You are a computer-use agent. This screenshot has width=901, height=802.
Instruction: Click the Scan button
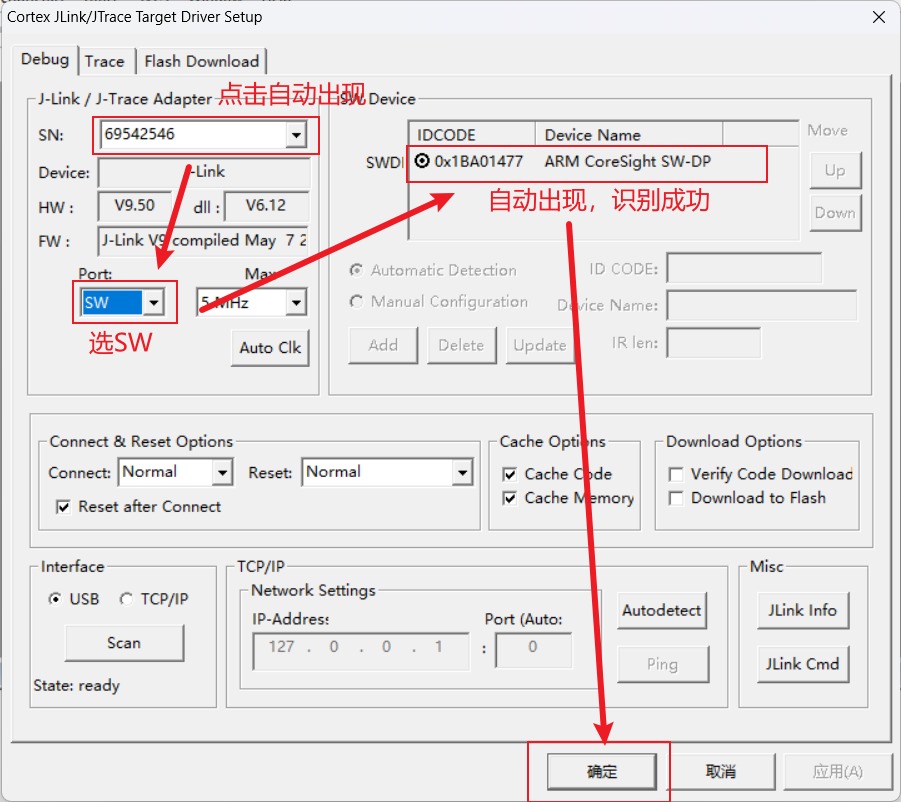click(124, 643)
